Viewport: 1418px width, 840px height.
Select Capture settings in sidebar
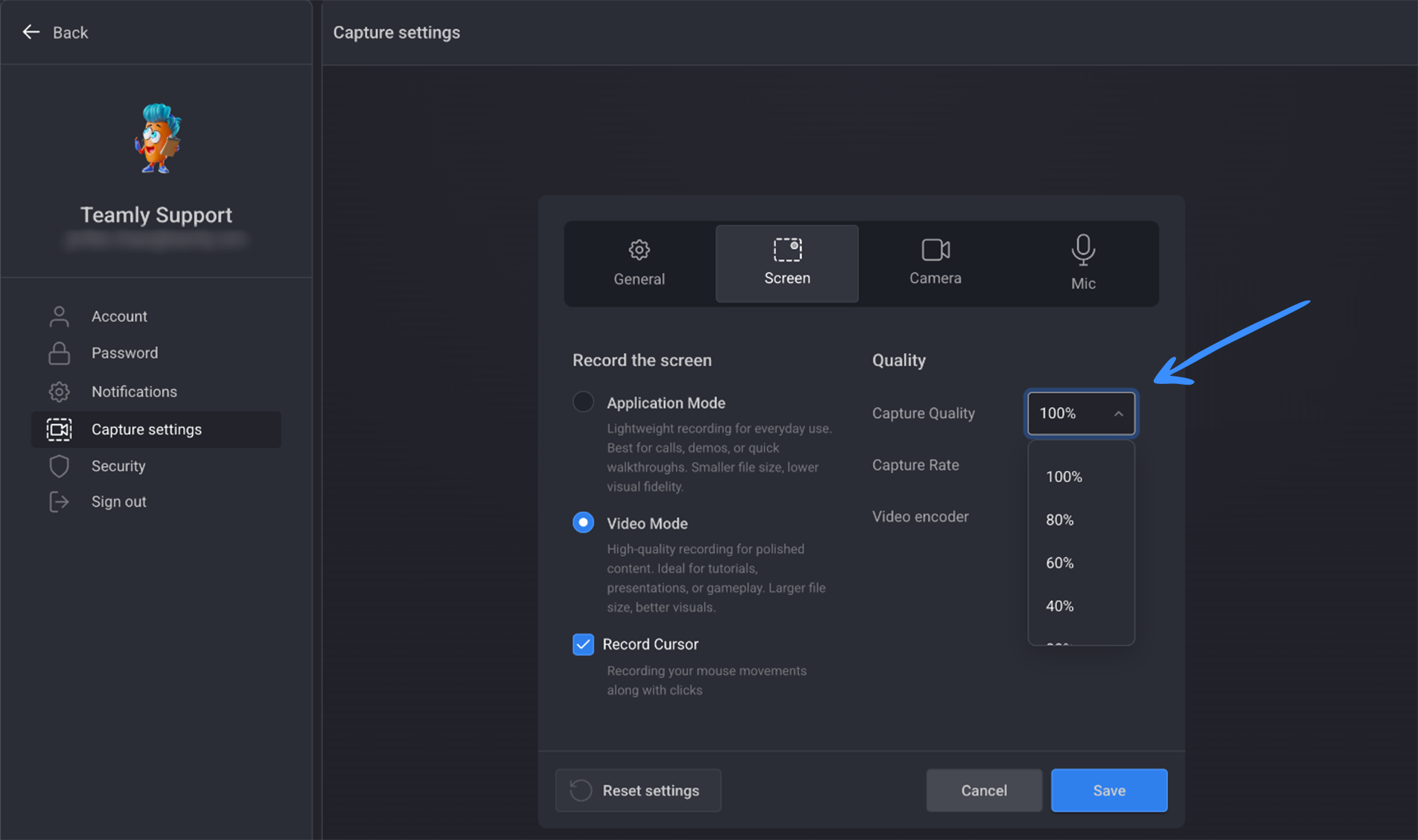pos(156,429)
